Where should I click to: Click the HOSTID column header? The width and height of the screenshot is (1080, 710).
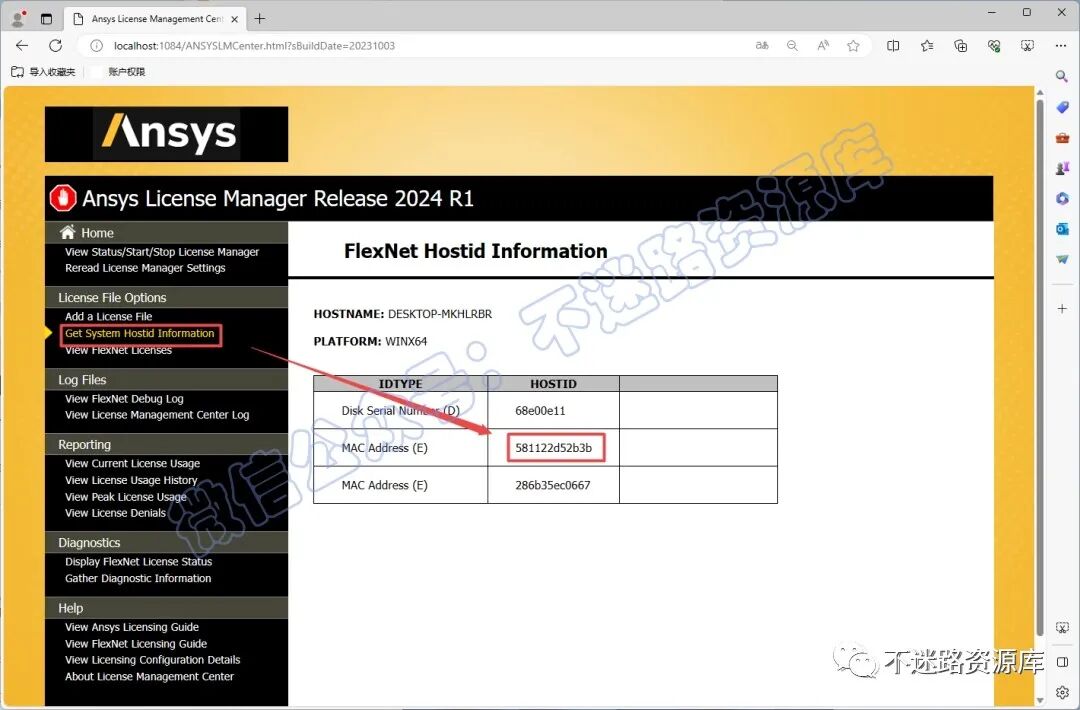pyautogui.click(x=554, y=384)
